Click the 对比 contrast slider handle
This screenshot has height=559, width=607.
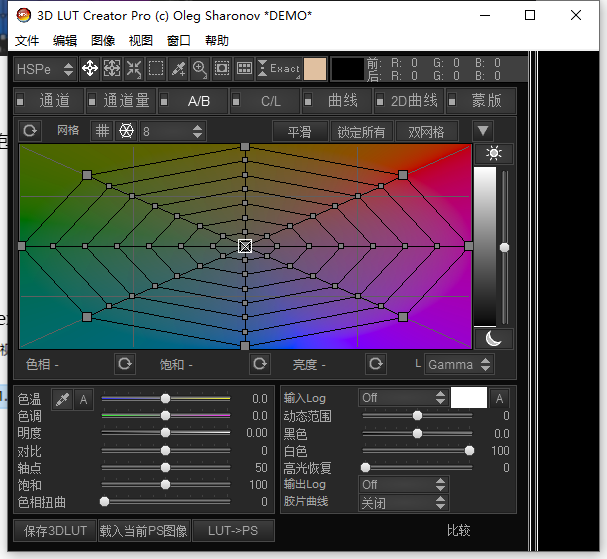165,450
